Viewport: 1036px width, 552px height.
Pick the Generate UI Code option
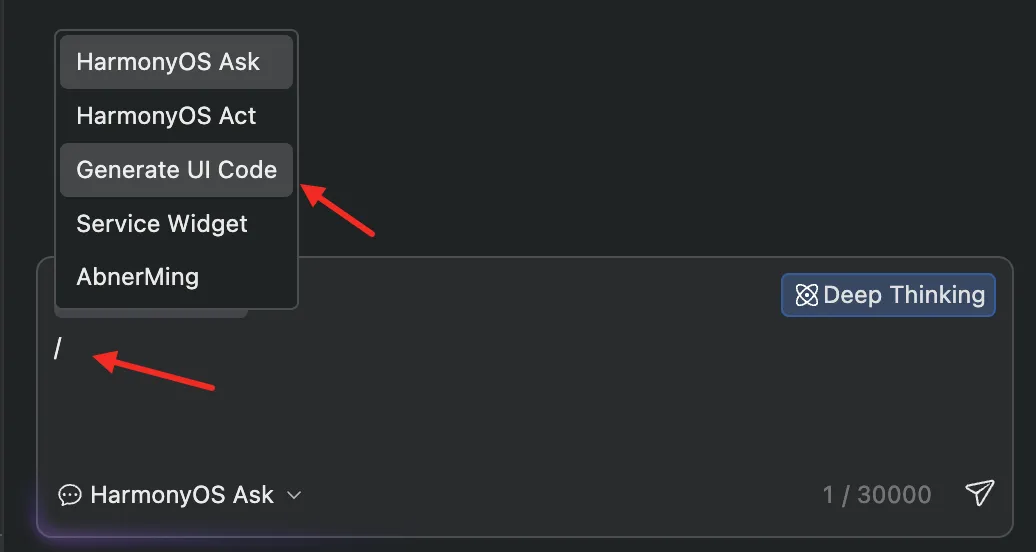[176, 170]
